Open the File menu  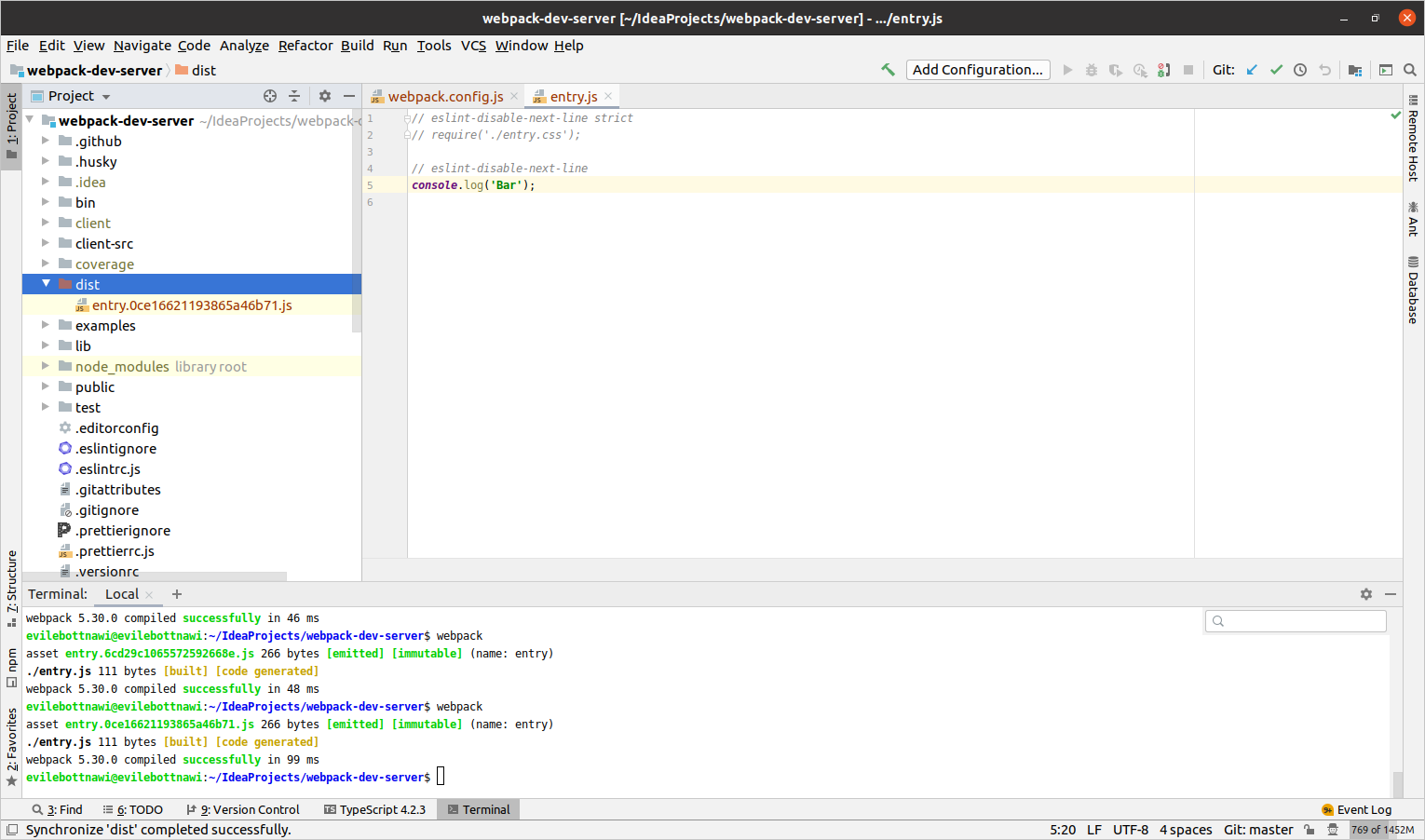18,46
